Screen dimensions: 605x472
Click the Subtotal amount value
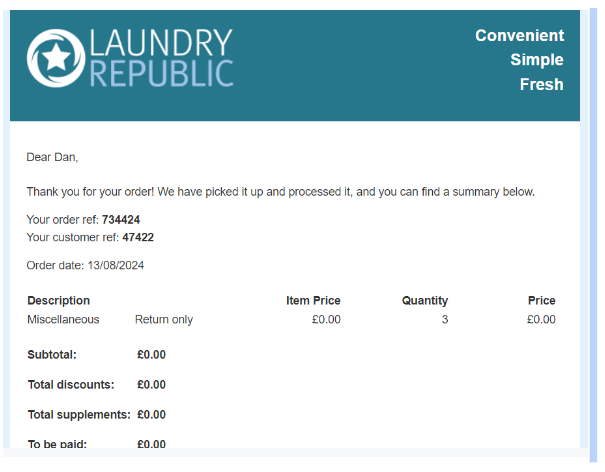151,355
